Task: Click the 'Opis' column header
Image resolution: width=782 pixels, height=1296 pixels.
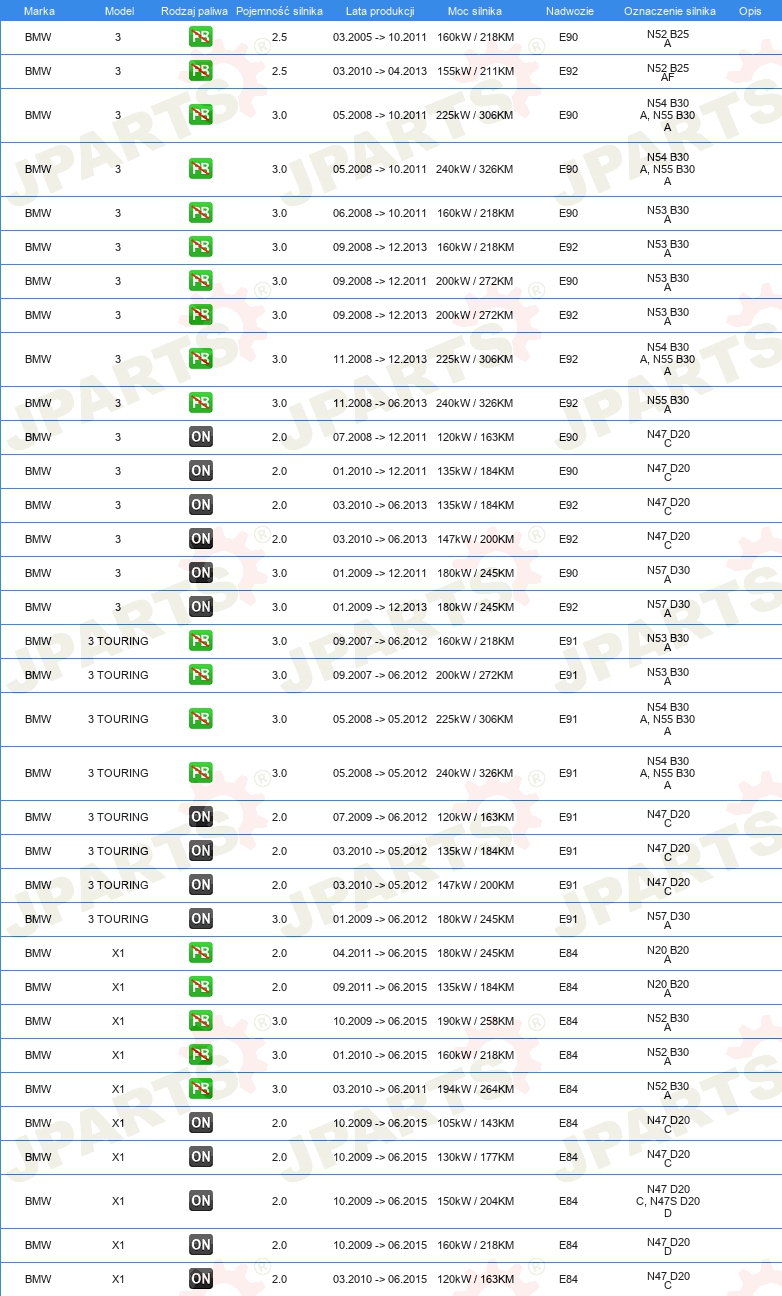Action: (x=749, y=11)
